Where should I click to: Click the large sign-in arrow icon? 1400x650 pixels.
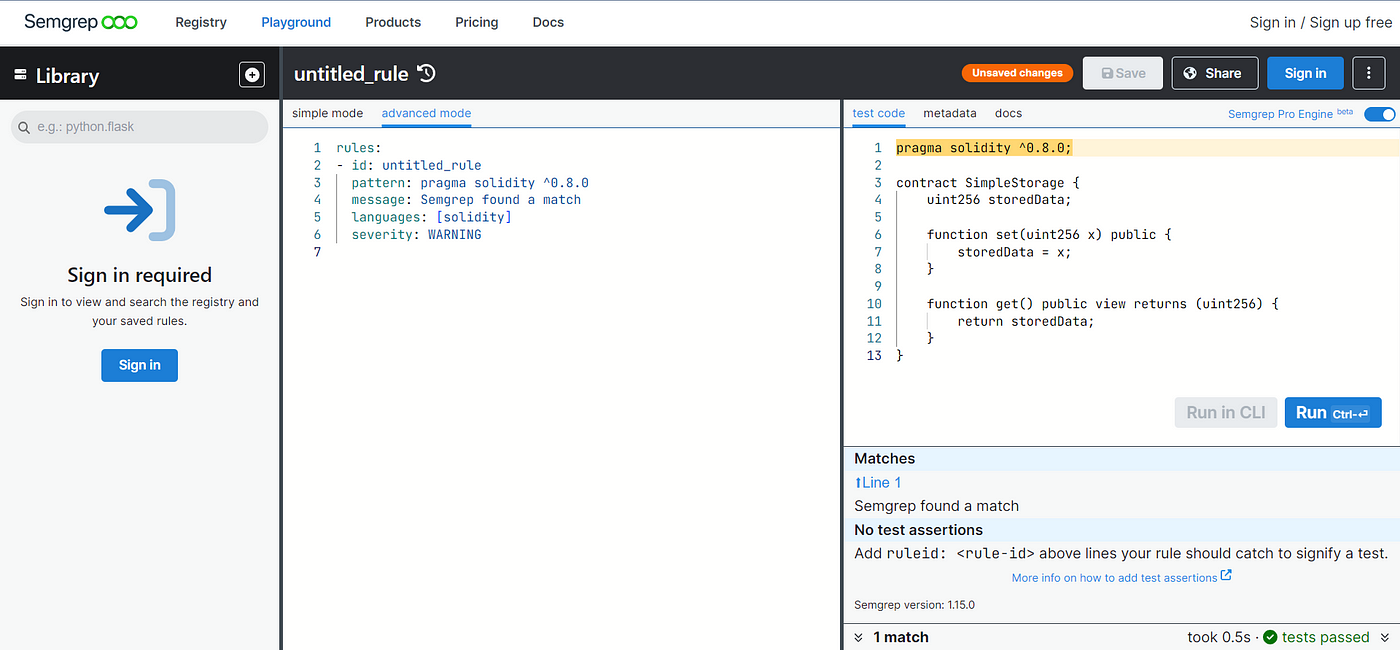click(139, 210)
